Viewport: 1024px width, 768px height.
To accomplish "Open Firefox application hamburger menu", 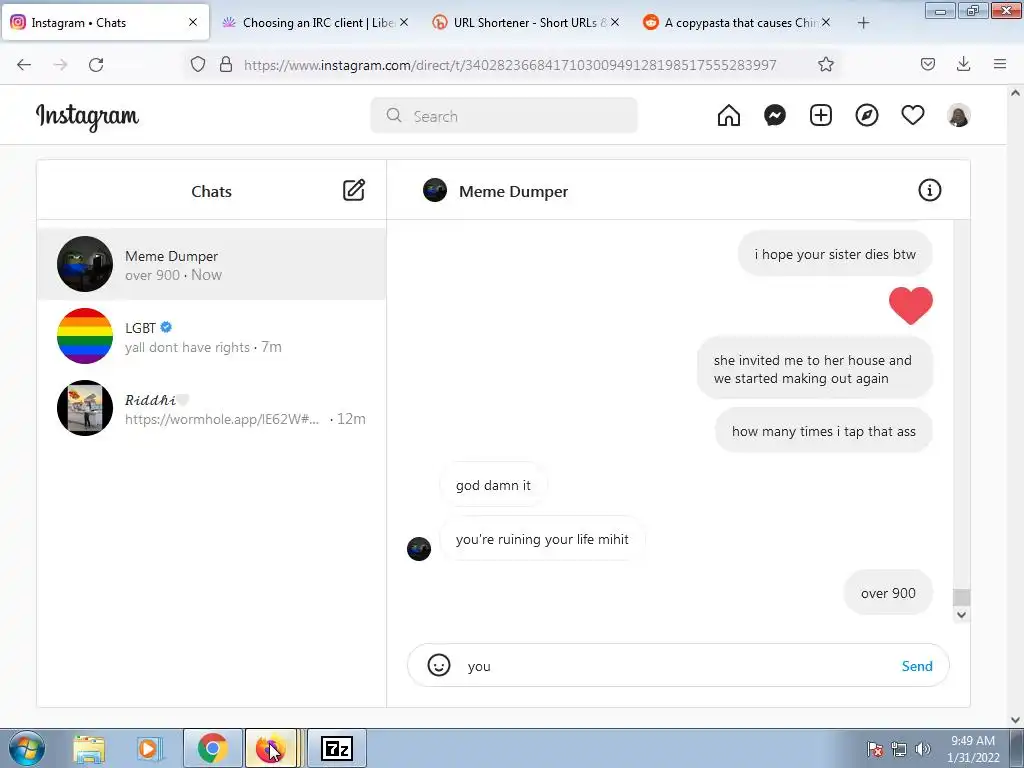I will [1000, 64].
